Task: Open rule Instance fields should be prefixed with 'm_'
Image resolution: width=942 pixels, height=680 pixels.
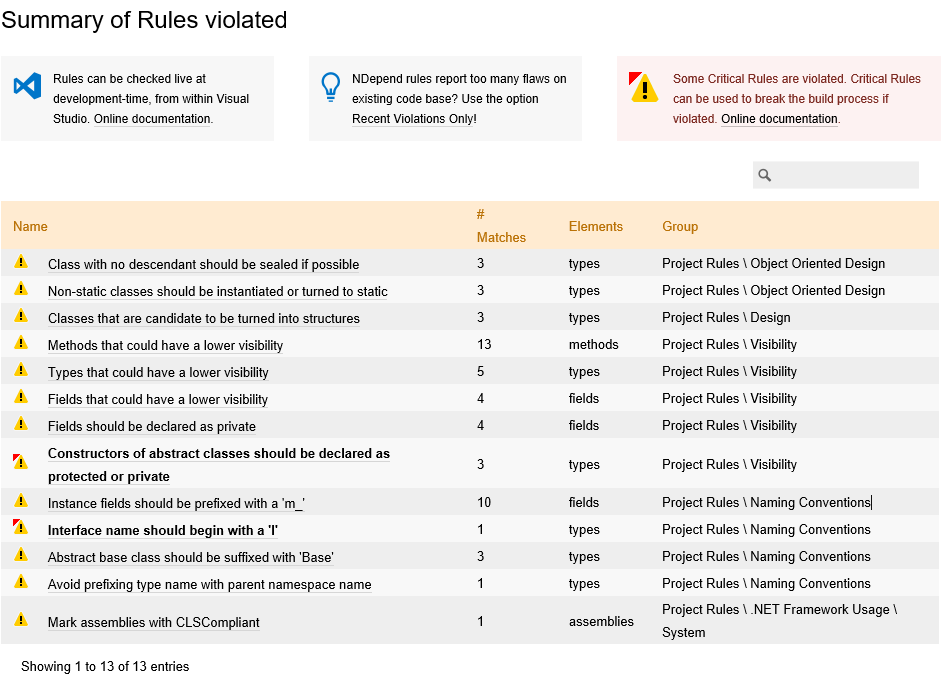Action: pyautogui.click(x=176, y=503)
